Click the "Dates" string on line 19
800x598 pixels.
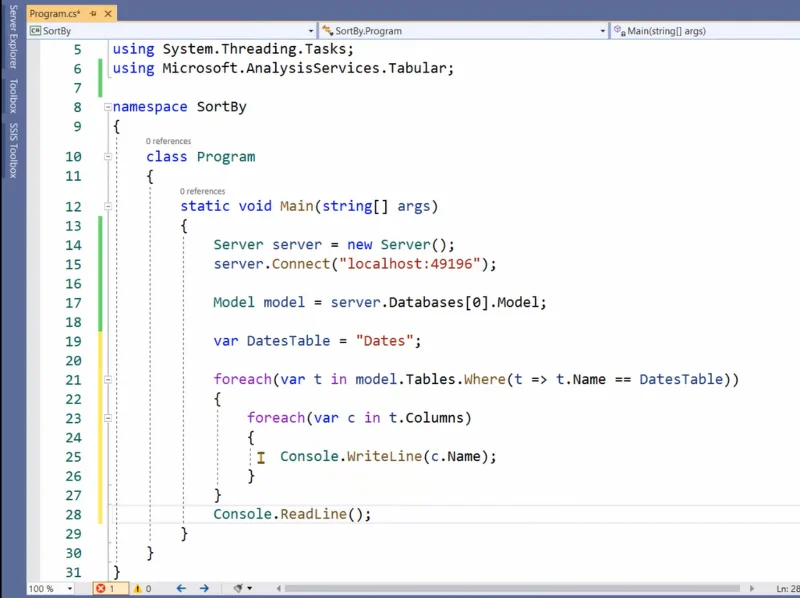385,341
